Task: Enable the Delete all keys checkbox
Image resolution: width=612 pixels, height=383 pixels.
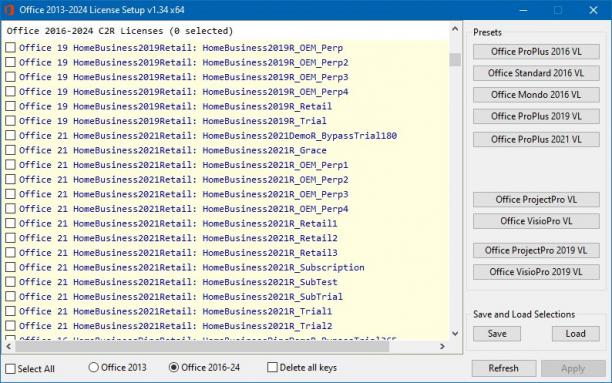Action: tap(272, 367)
